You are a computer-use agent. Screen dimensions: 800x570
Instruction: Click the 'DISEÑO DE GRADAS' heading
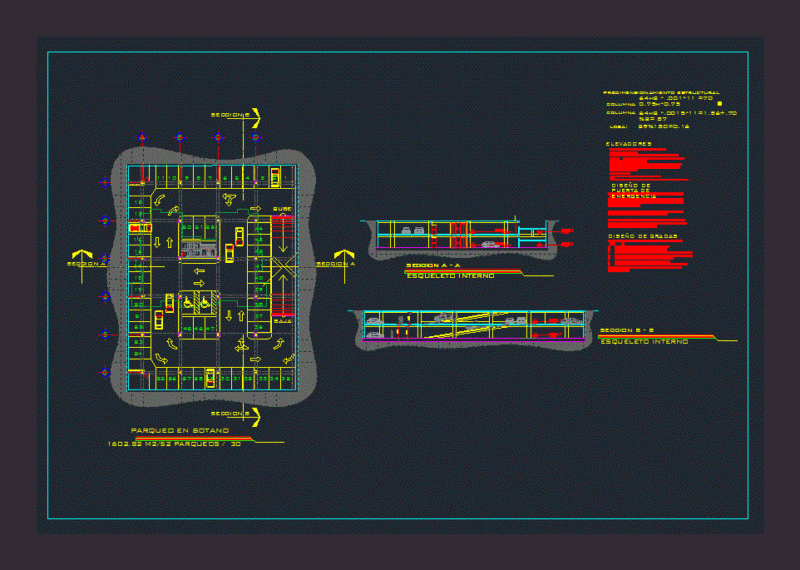[x=643, y=237]
